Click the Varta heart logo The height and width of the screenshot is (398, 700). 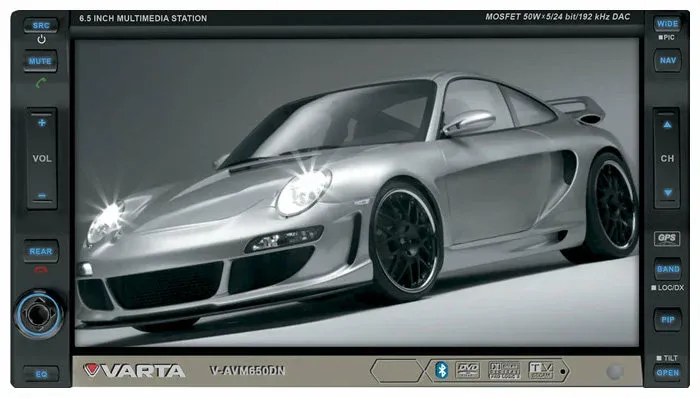pyautogui.click(x=92, y=369)
